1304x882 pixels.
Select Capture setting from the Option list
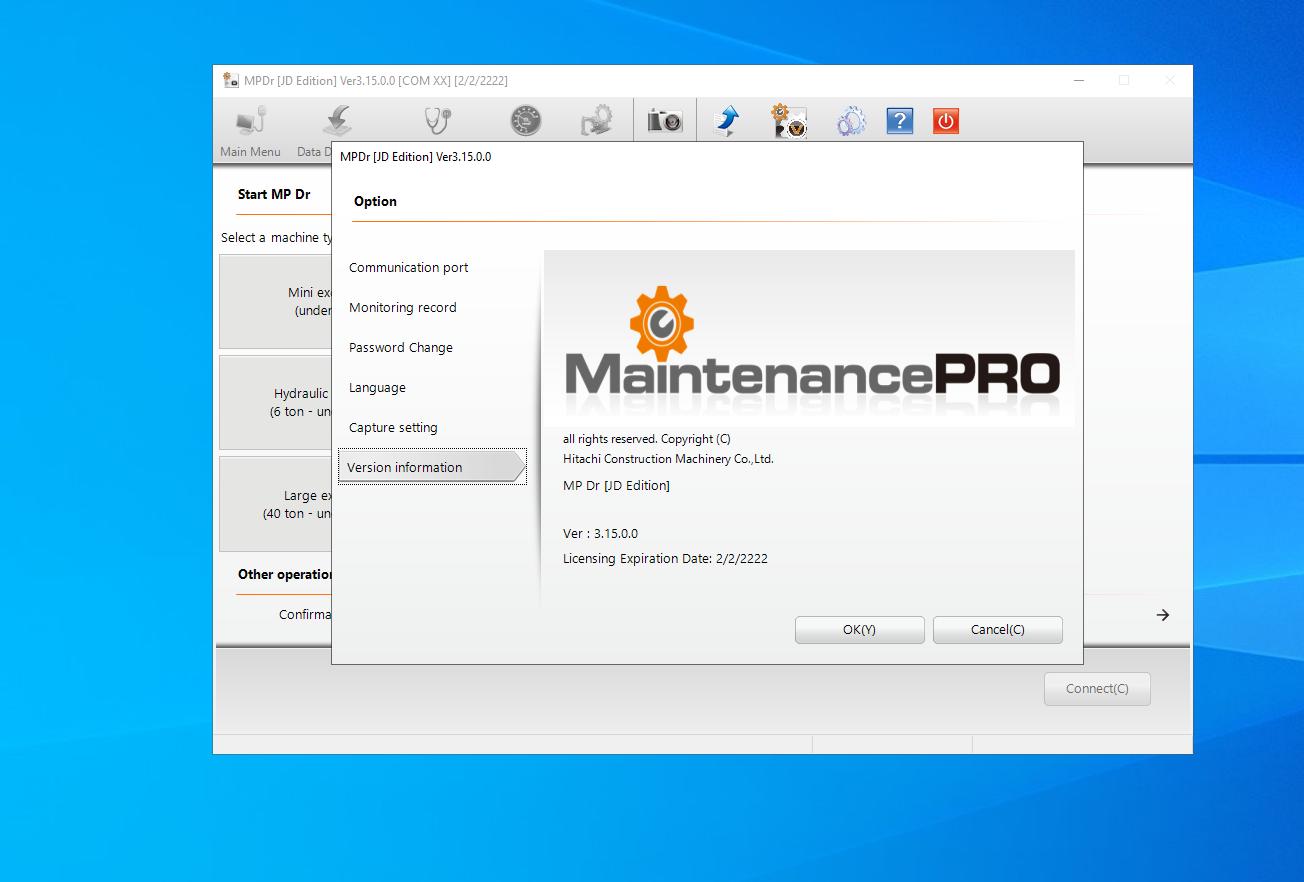pyautogui.click(x=391, y=427)
